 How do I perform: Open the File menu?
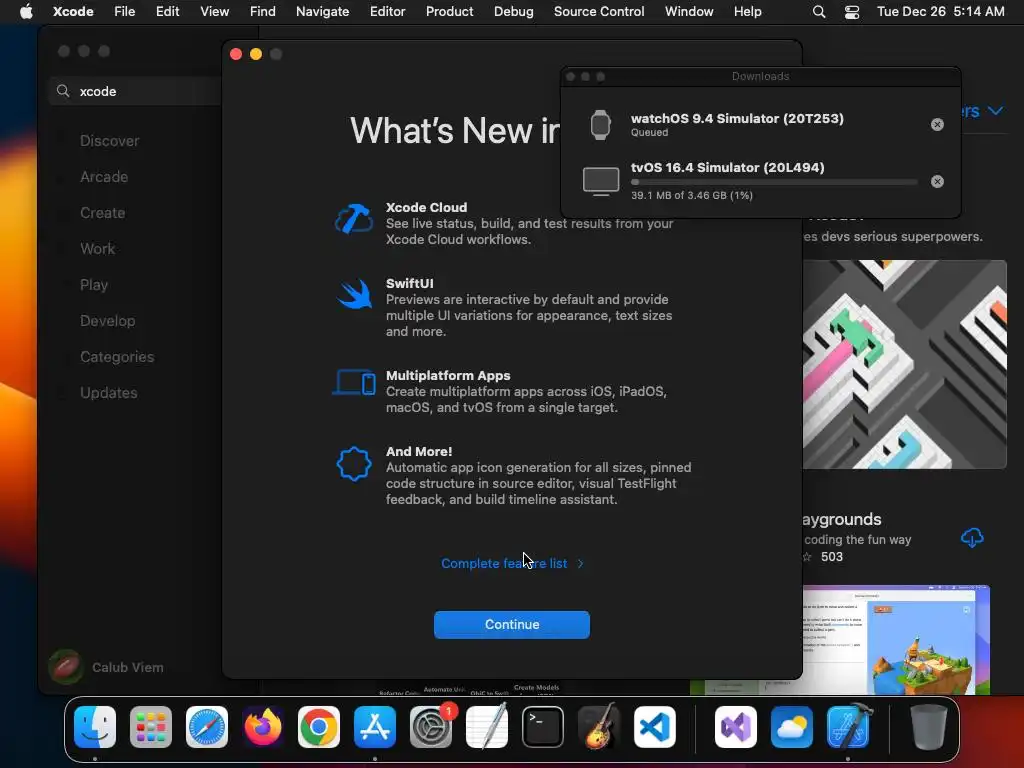124,11
